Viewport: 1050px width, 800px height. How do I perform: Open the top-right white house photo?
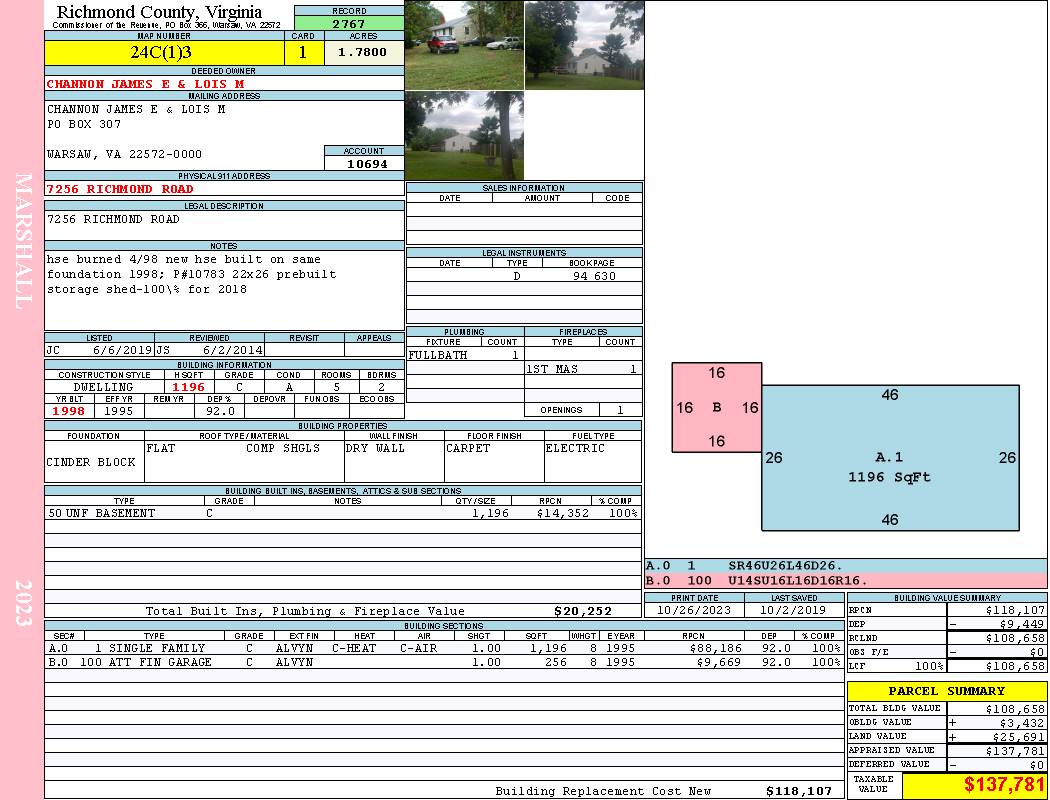click(584, 45)
